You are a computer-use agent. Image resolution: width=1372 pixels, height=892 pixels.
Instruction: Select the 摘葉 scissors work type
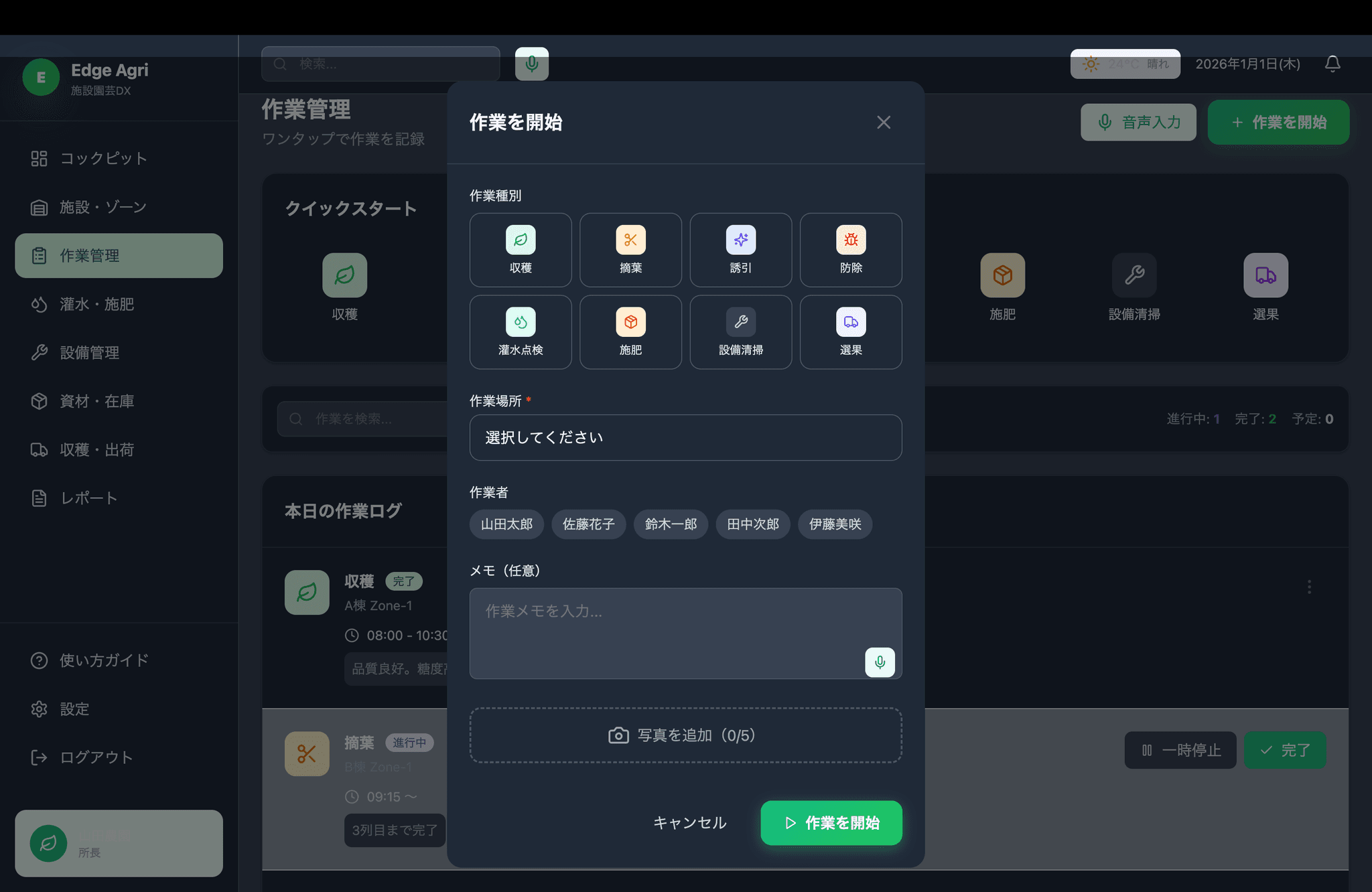pos(630,250)
